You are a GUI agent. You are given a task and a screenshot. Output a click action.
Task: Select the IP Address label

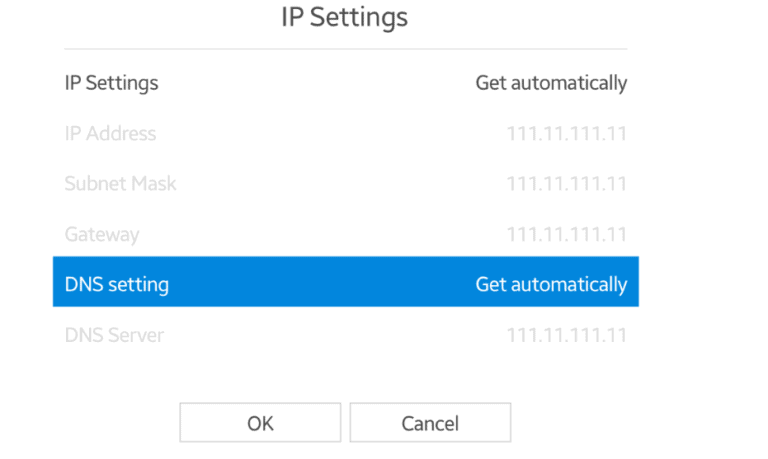coord(110,133)
